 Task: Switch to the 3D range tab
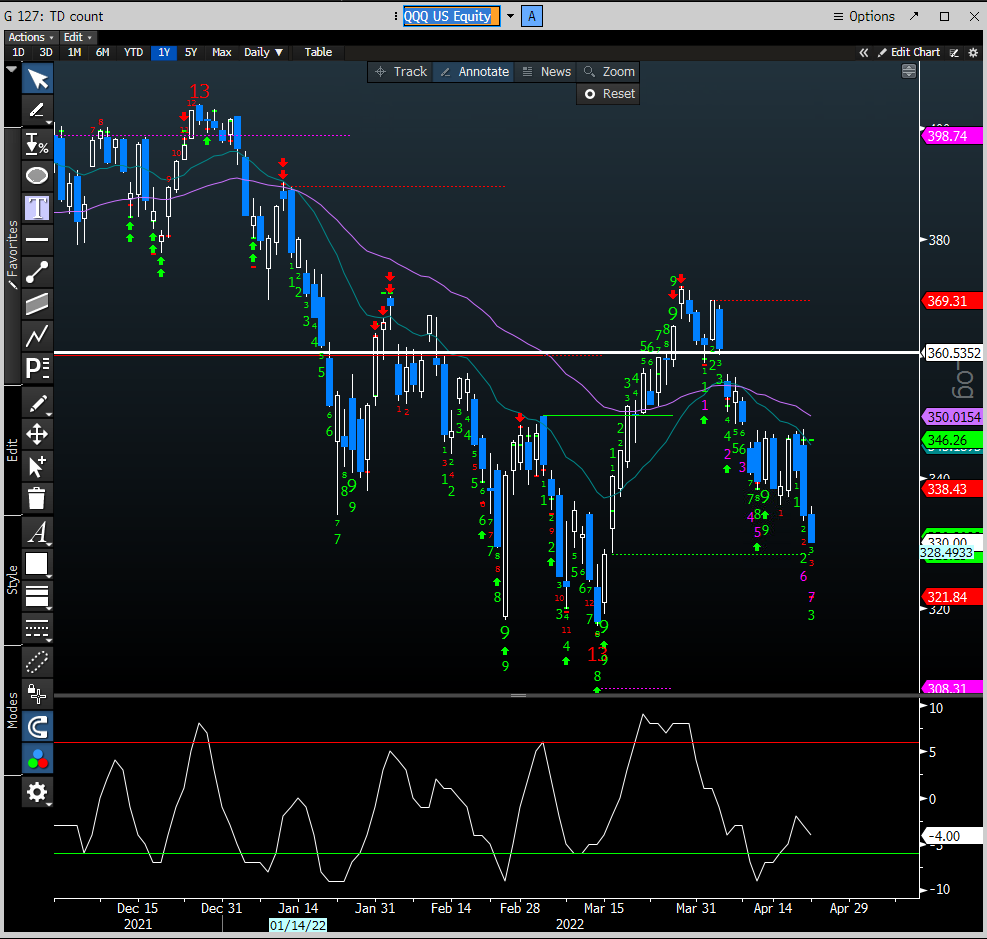[x=46, y=52]
